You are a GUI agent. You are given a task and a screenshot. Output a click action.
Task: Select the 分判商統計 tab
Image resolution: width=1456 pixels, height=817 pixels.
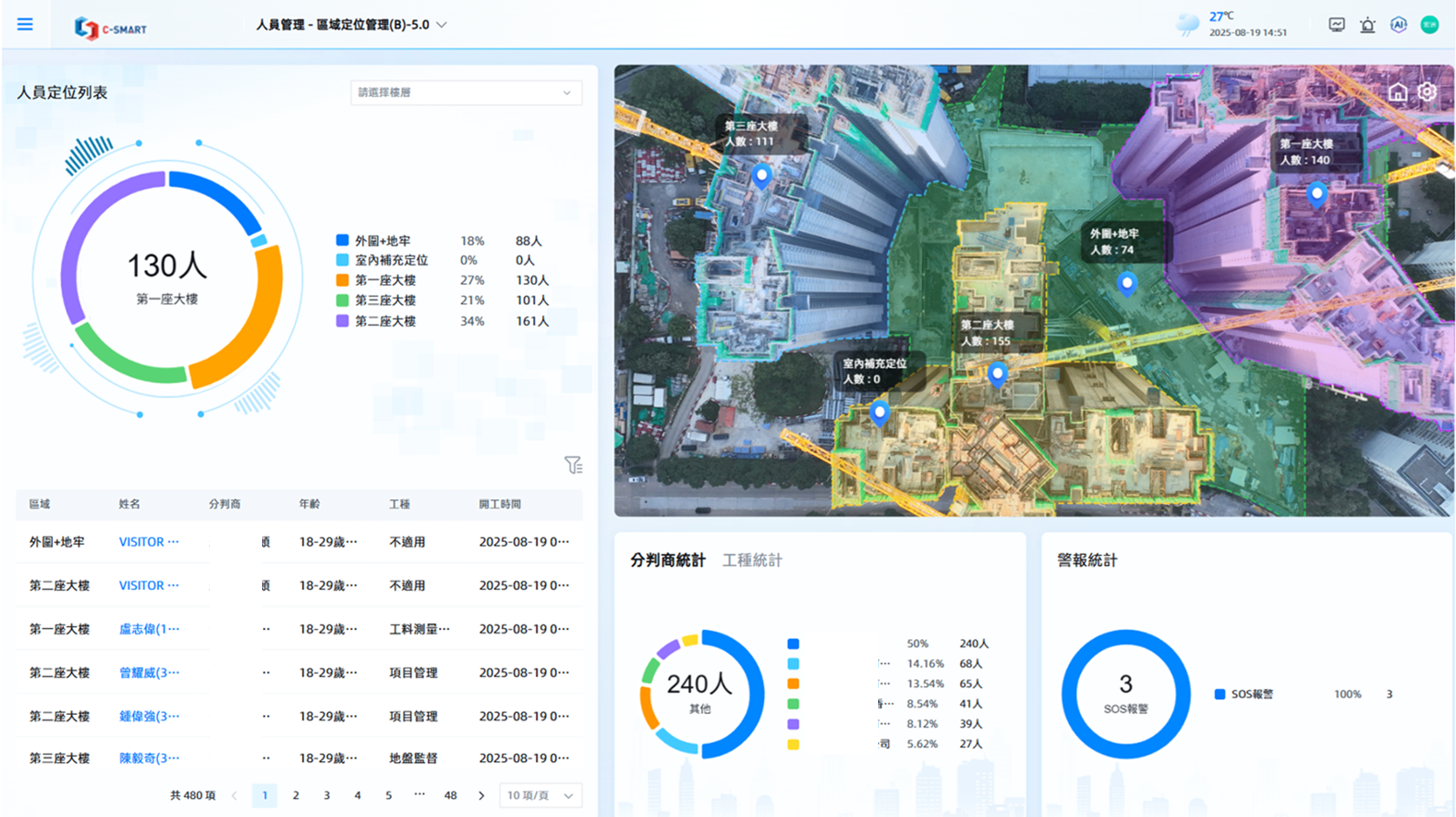click(667, 560)
